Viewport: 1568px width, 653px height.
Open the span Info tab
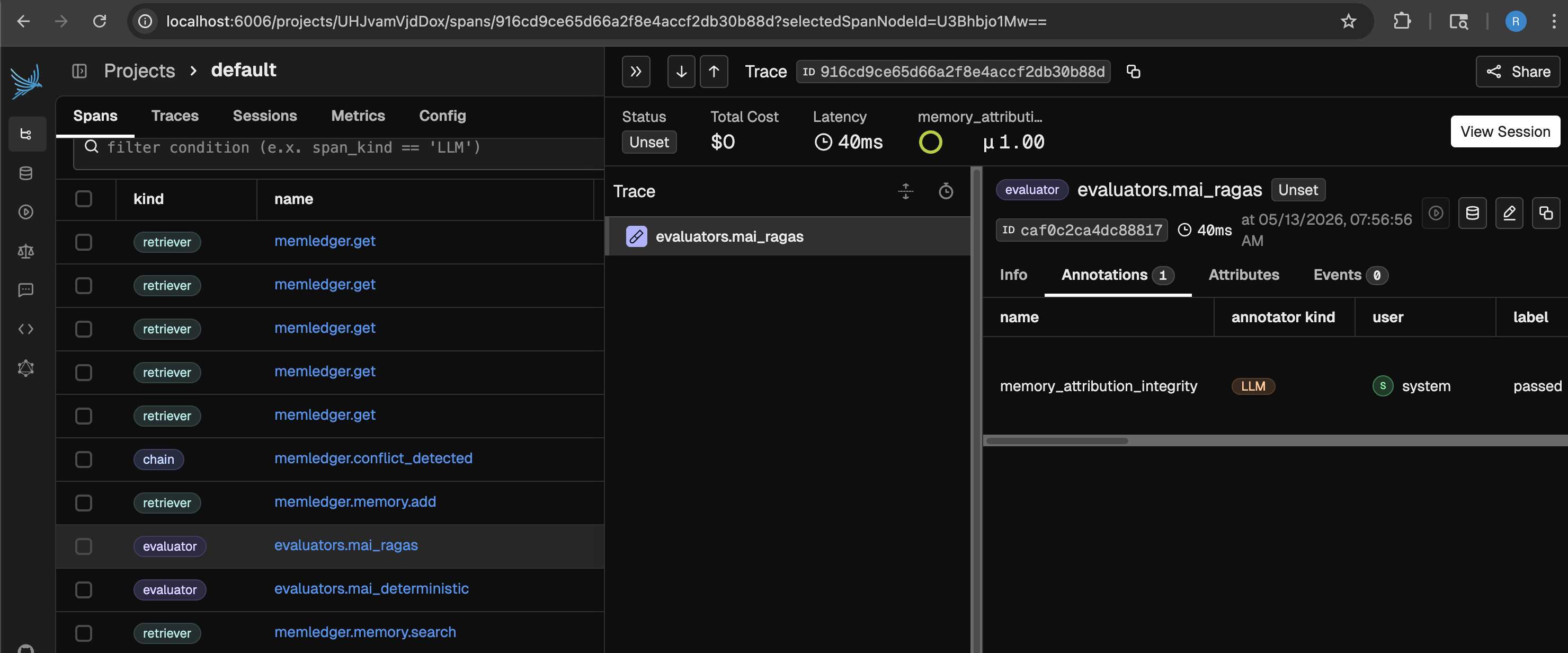[x=1013, y=275]
